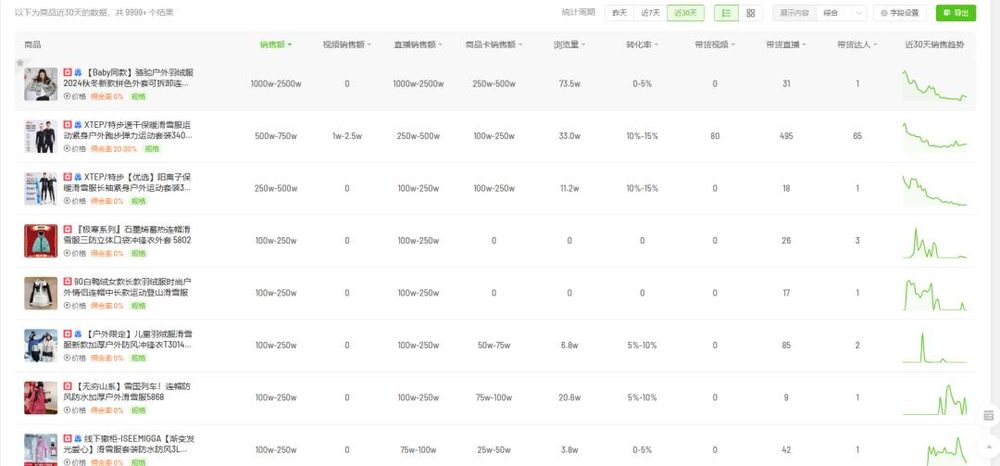Image resolution: width=1000 pixels, height=466 pixels.
Task: Sort by 带货直播 column
Action: [786, 45]
